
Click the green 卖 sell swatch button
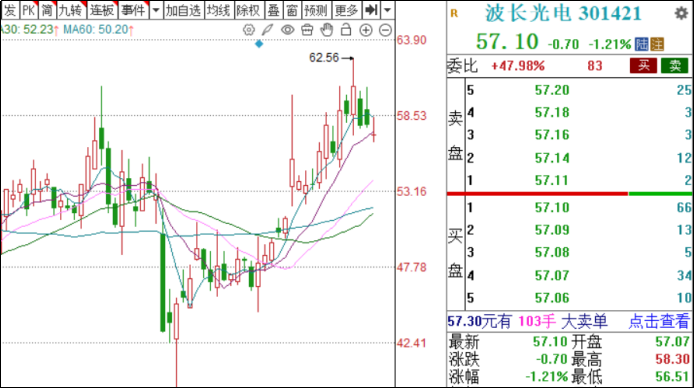(675, 66)
